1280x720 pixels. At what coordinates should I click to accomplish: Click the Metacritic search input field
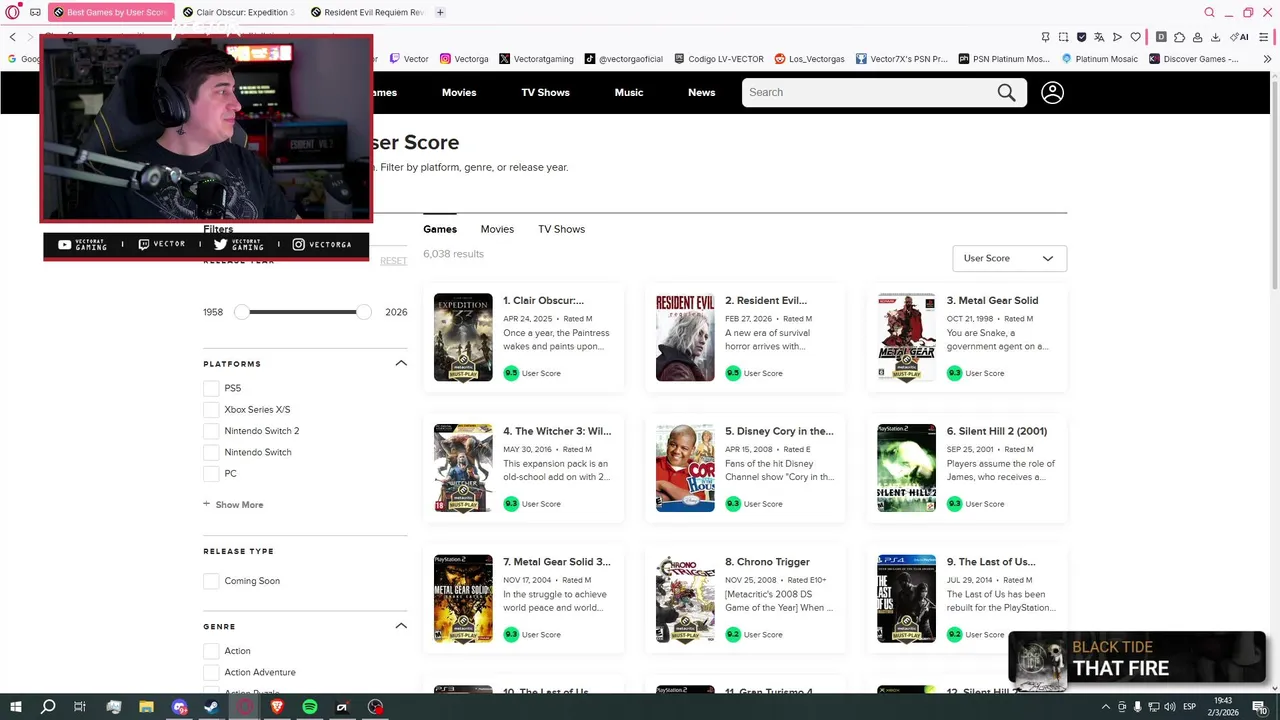pyautogui.click(x=866, y=92)
